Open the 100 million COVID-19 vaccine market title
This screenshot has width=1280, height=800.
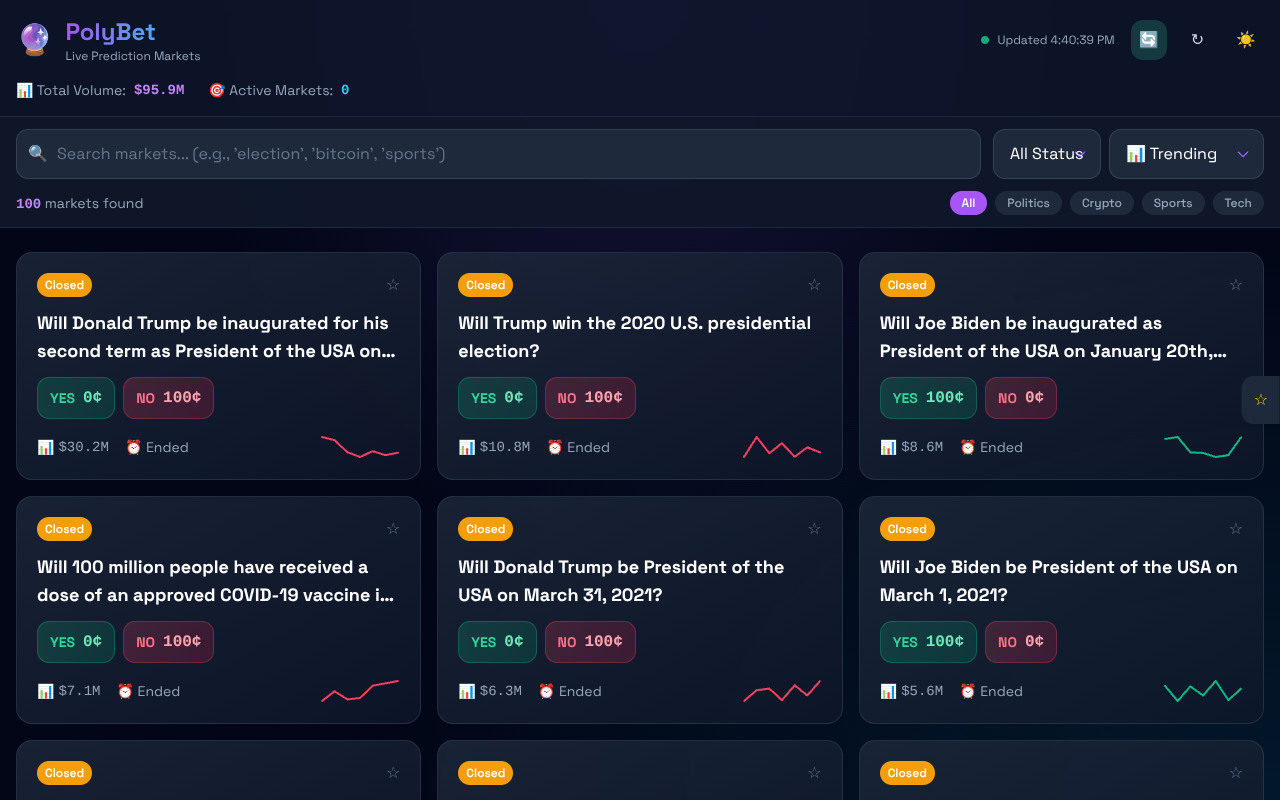point(216,581)
